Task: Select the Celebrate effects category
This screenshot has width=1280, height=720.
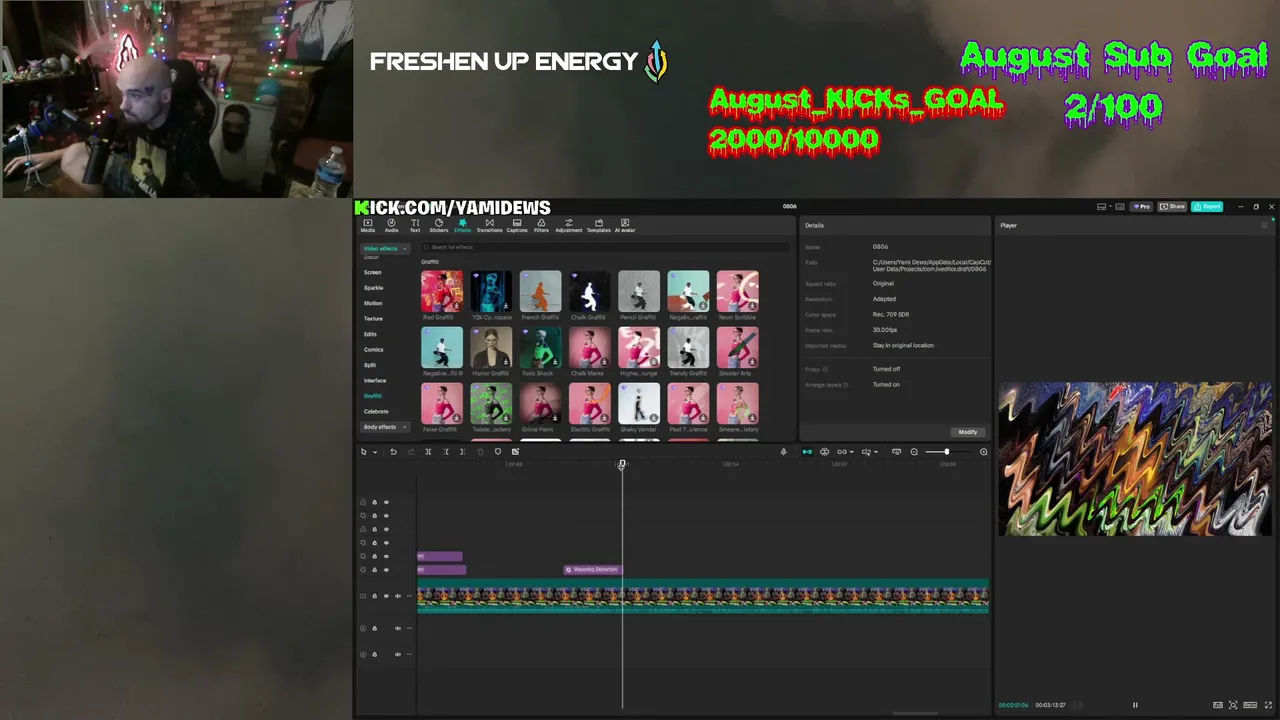Action: coord(376,412)
